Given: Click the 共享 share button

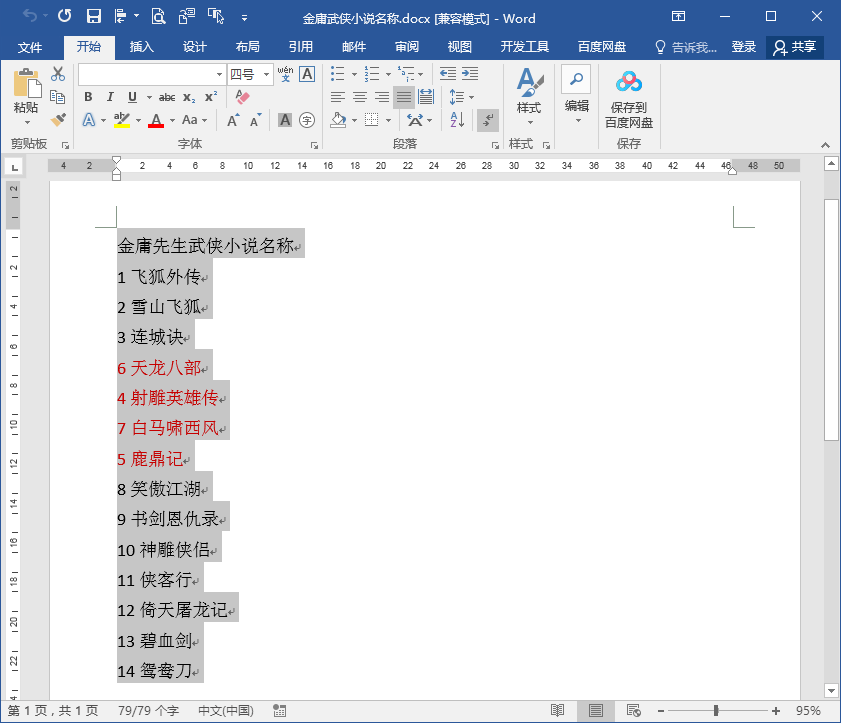Looking at the screenshot, I should click(x=795, y=47).
